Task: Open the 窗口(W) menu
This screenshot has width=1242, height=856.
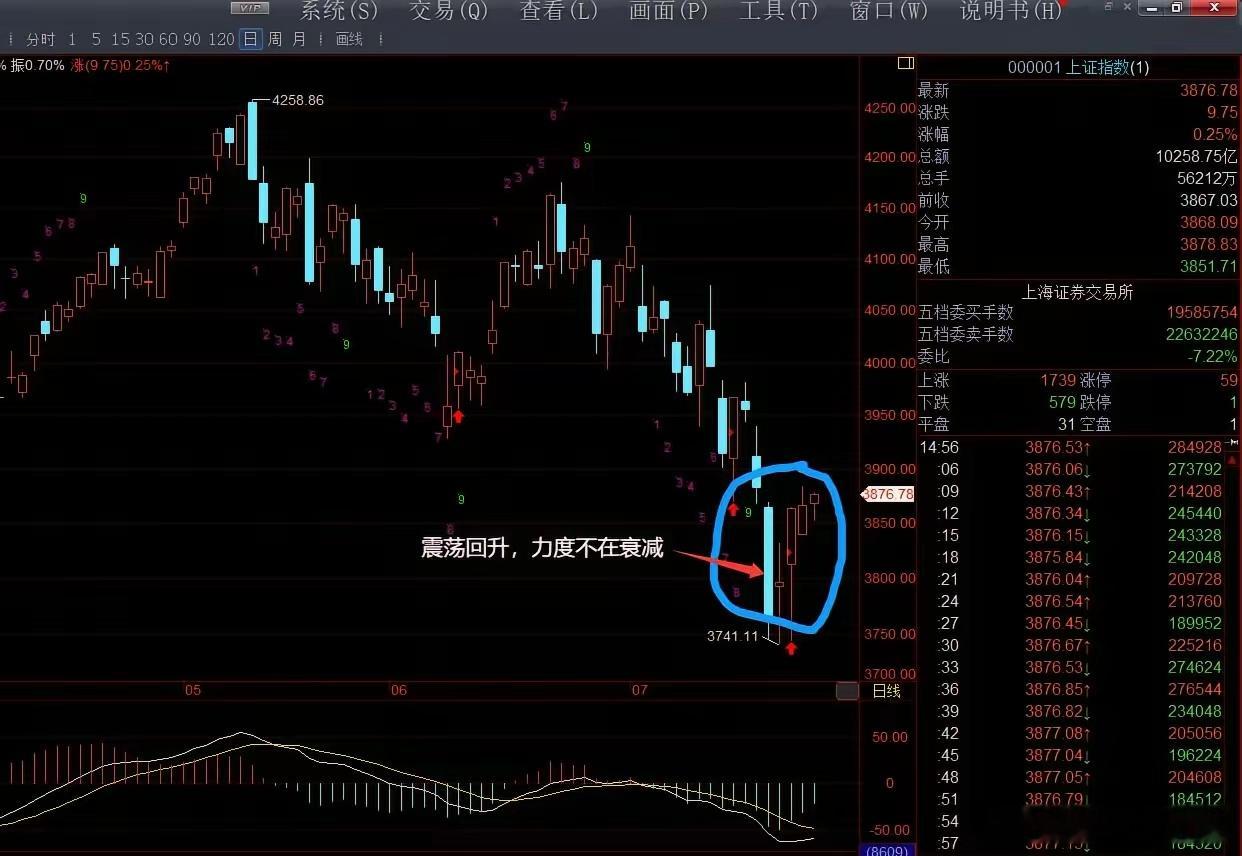Action: point(888,11)
